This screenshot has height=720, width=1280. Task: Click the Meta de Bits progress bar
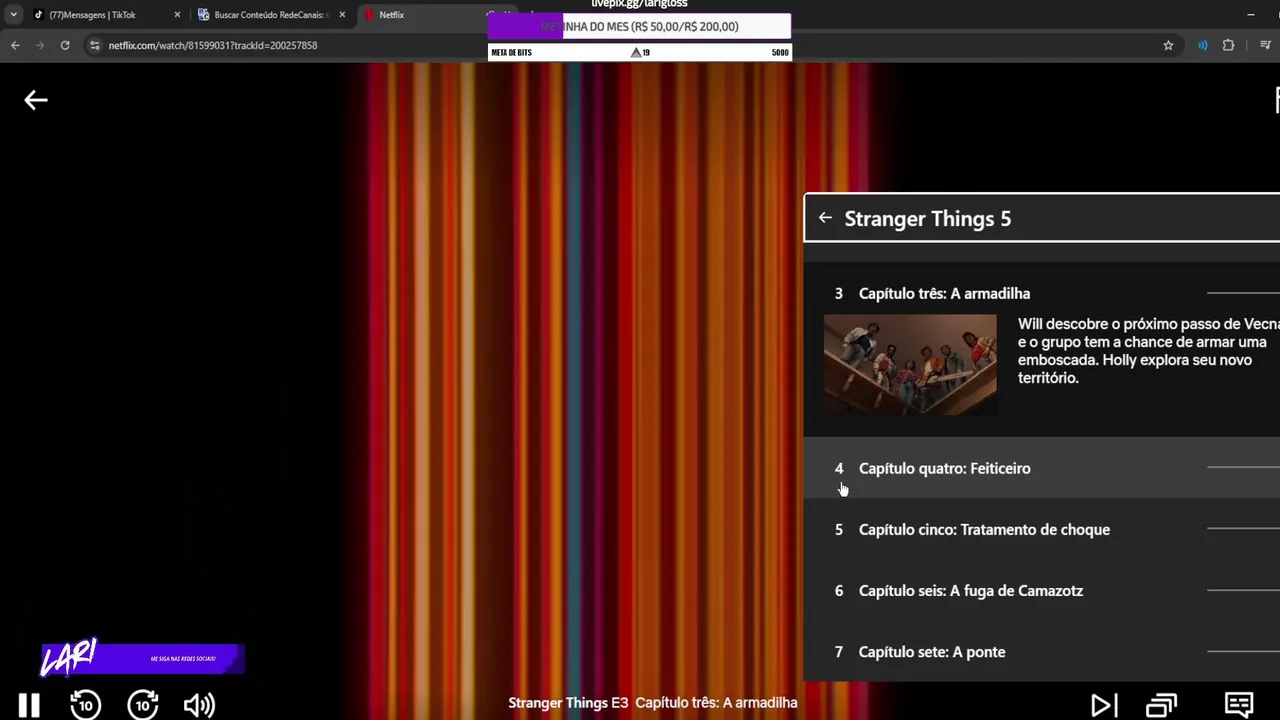tap(640, 52)
